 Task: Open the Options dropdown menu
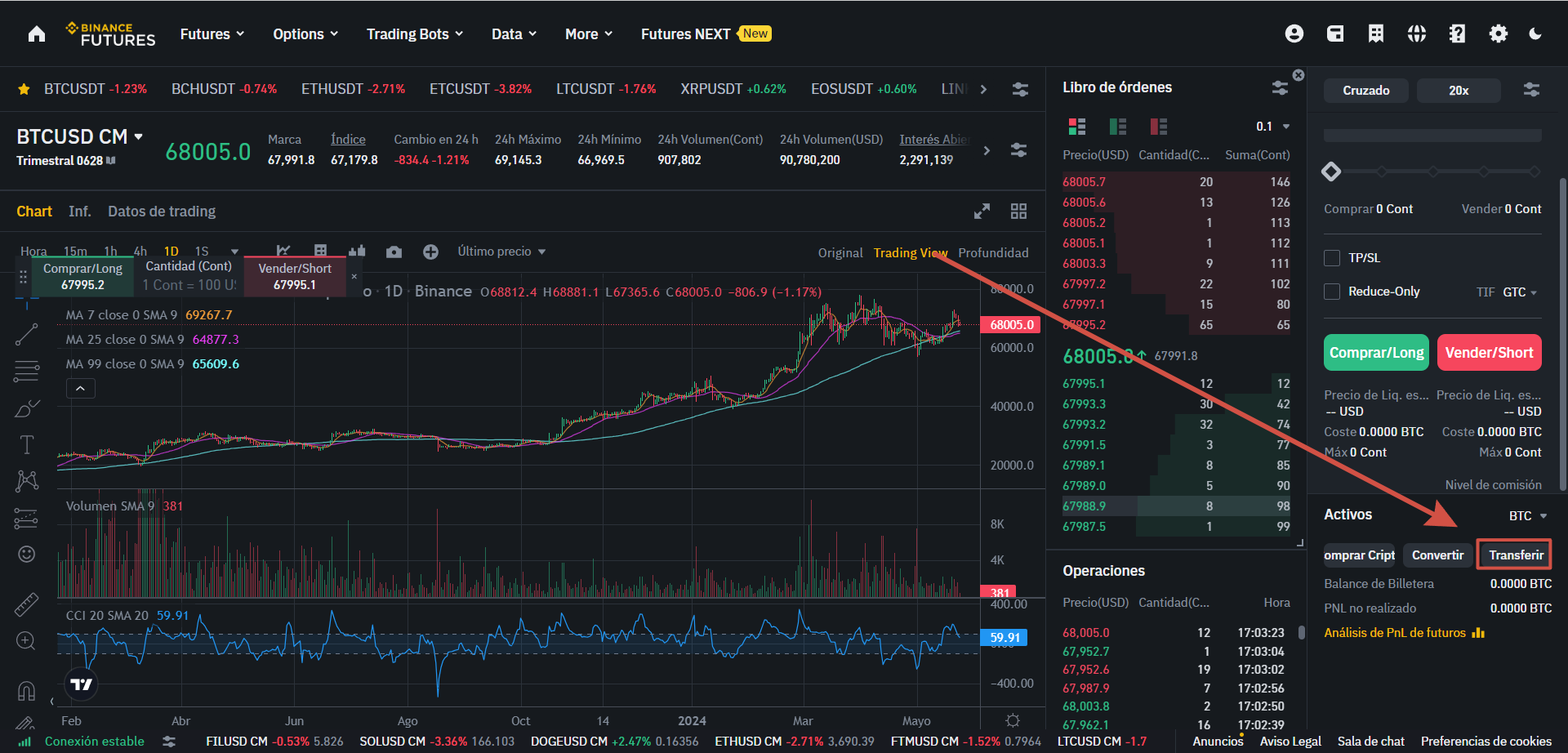[305, 34]
